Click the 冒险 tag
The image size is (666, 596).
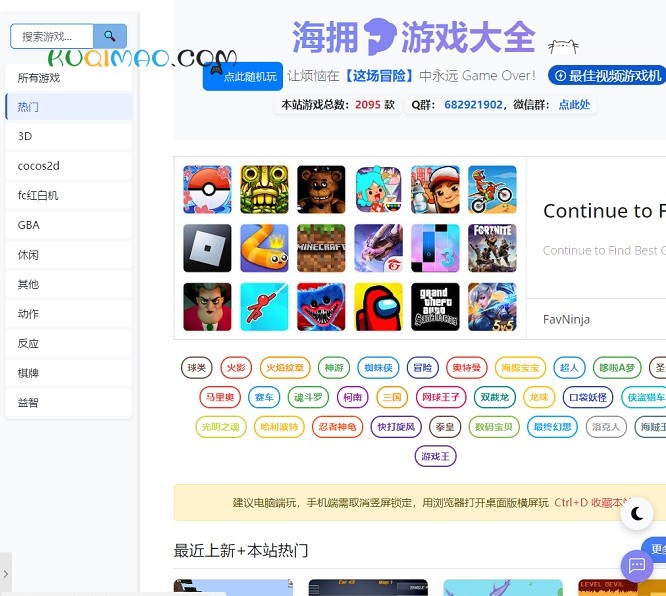pos(423,367)
